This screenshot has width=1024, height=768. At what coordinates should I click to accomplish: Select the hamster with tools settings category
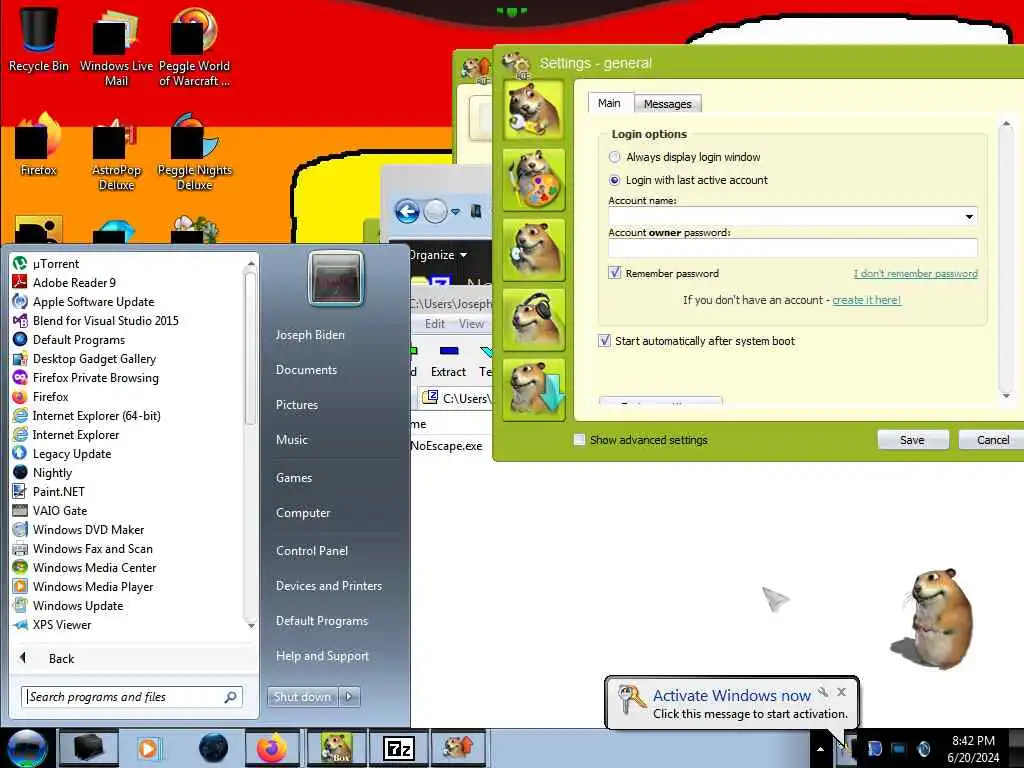(x=534, y=109)
